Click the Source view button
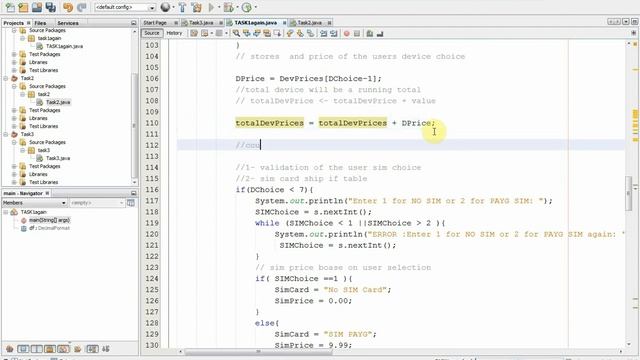The height and width of the screenshot is (360, 640). [152, 33]
